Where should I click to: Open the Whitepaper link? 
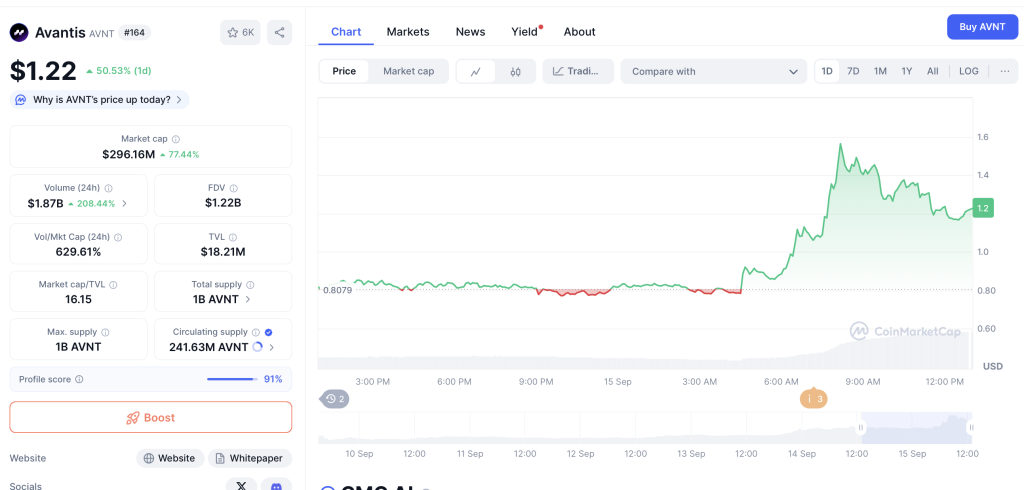click(x=249, y=458)
